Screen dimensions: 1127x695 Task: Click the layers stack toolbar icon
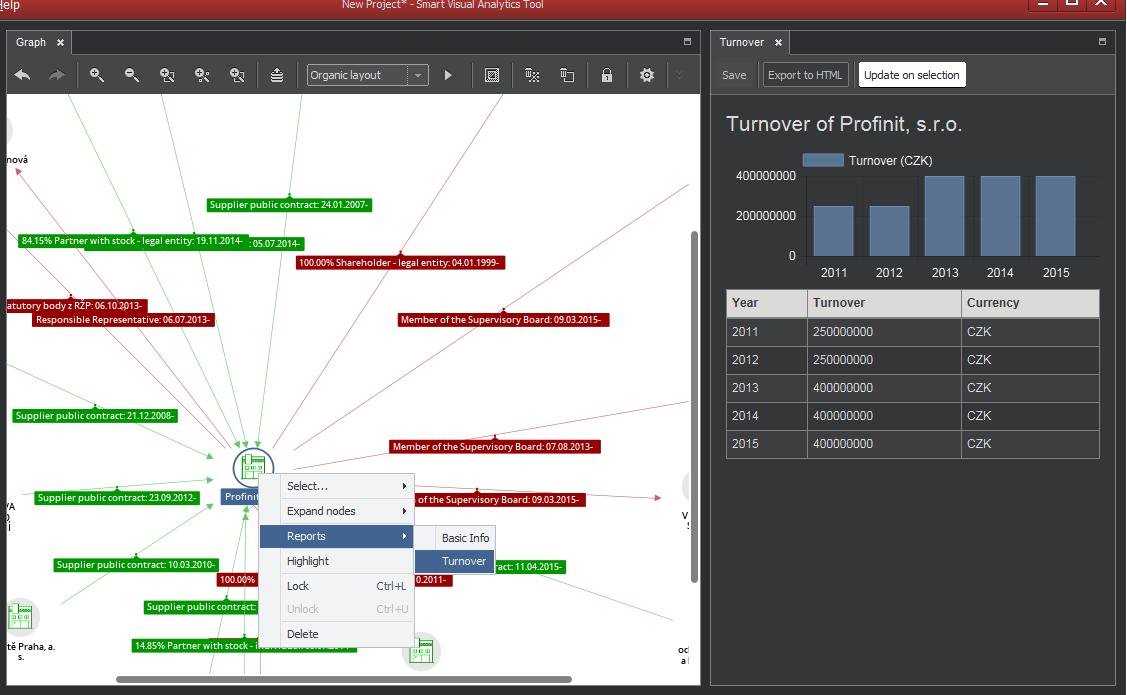point(277,75)
